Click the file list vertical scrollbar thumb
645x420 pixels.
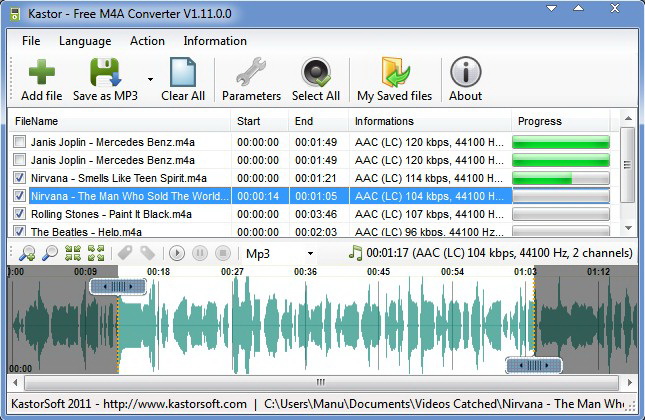pyautogui.click(x=627, y=165)
